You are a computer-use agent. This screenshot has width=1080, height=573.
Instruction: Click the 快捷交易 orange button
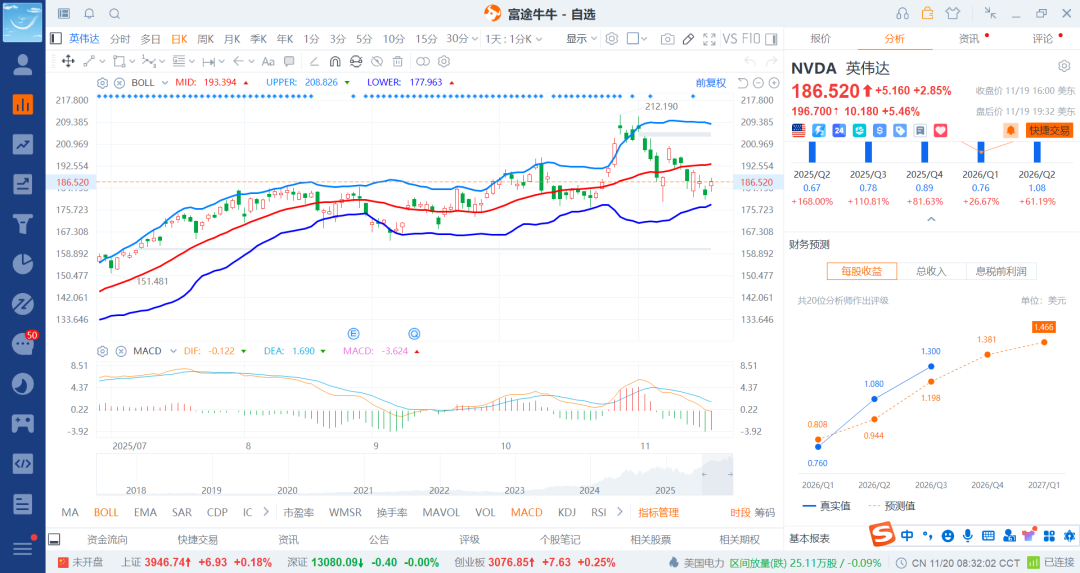pos(1049,130)
